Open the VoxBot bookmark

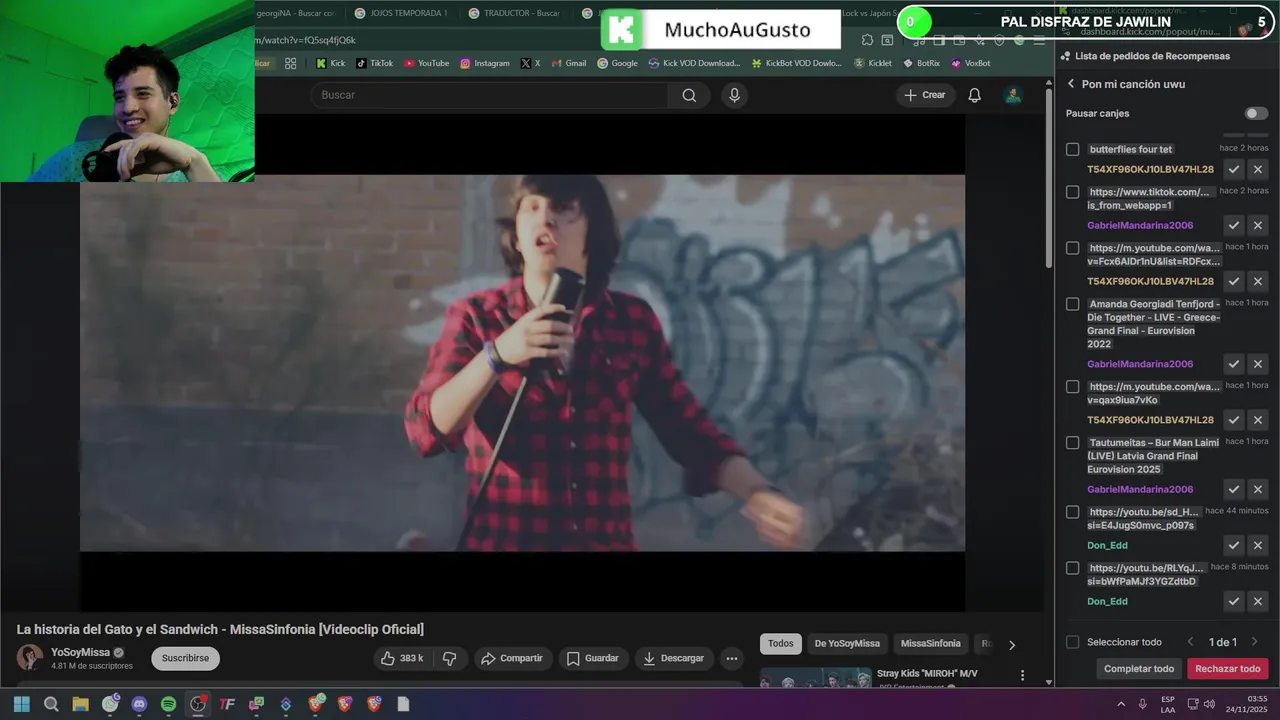[x=971, y=63]
